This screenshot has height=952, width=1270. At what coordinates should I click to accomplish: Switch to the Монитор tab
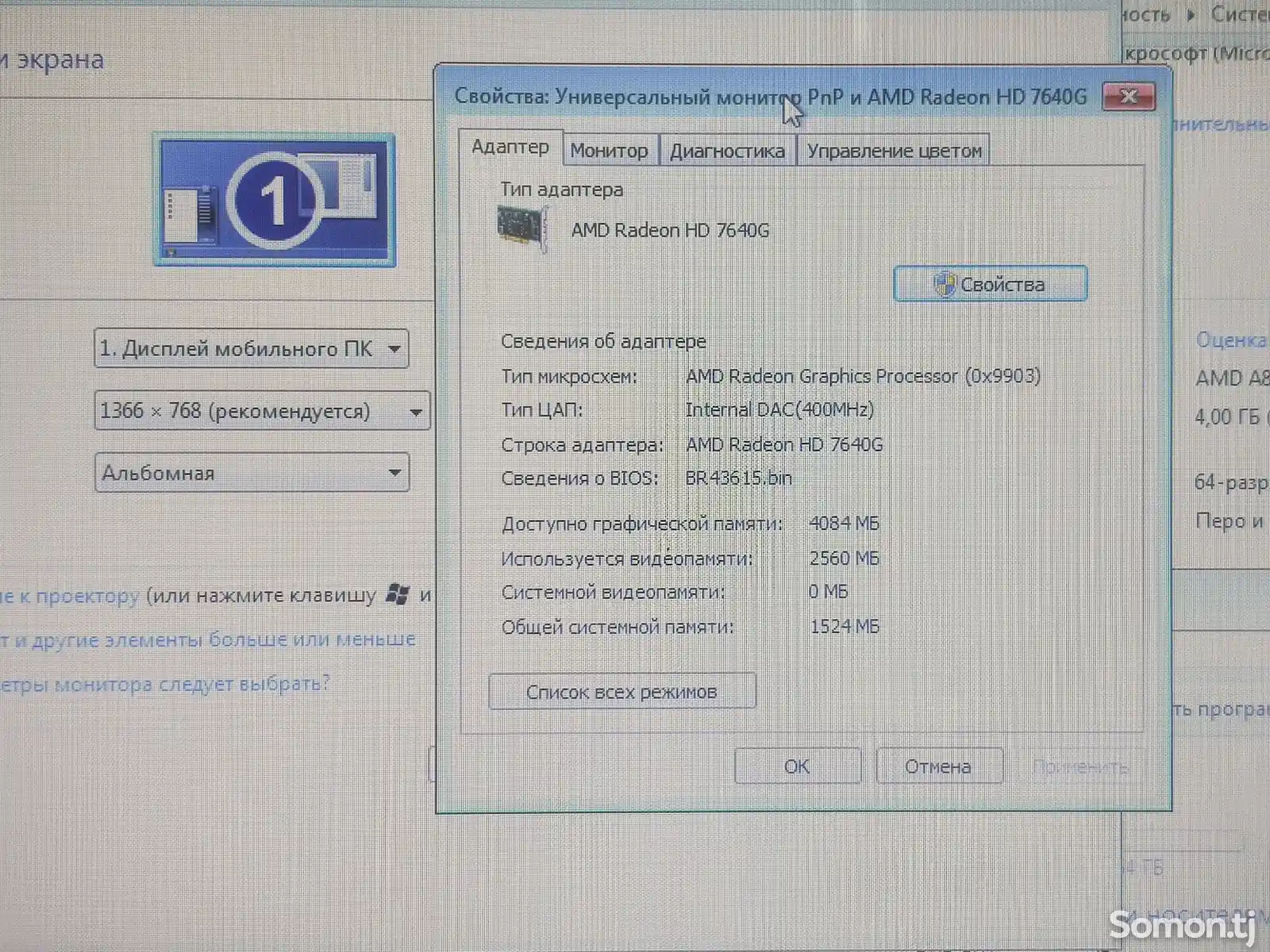pos(610,150)
